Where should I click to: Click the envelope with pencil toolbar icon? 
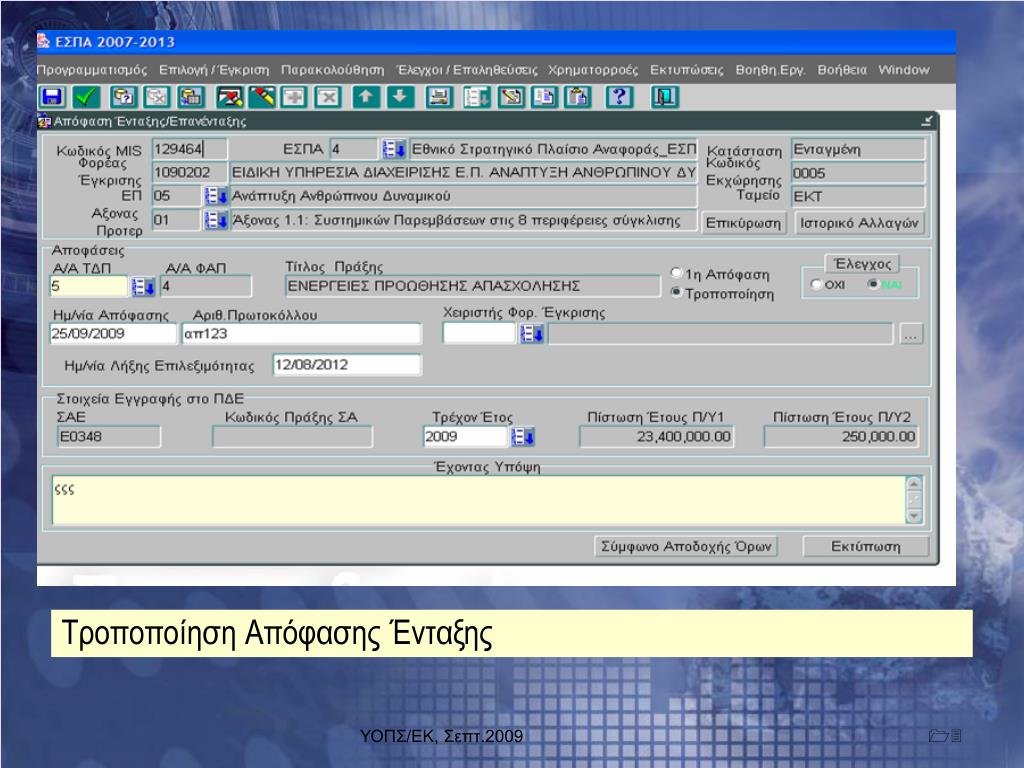pyautogui.click(x=230, y=97)
